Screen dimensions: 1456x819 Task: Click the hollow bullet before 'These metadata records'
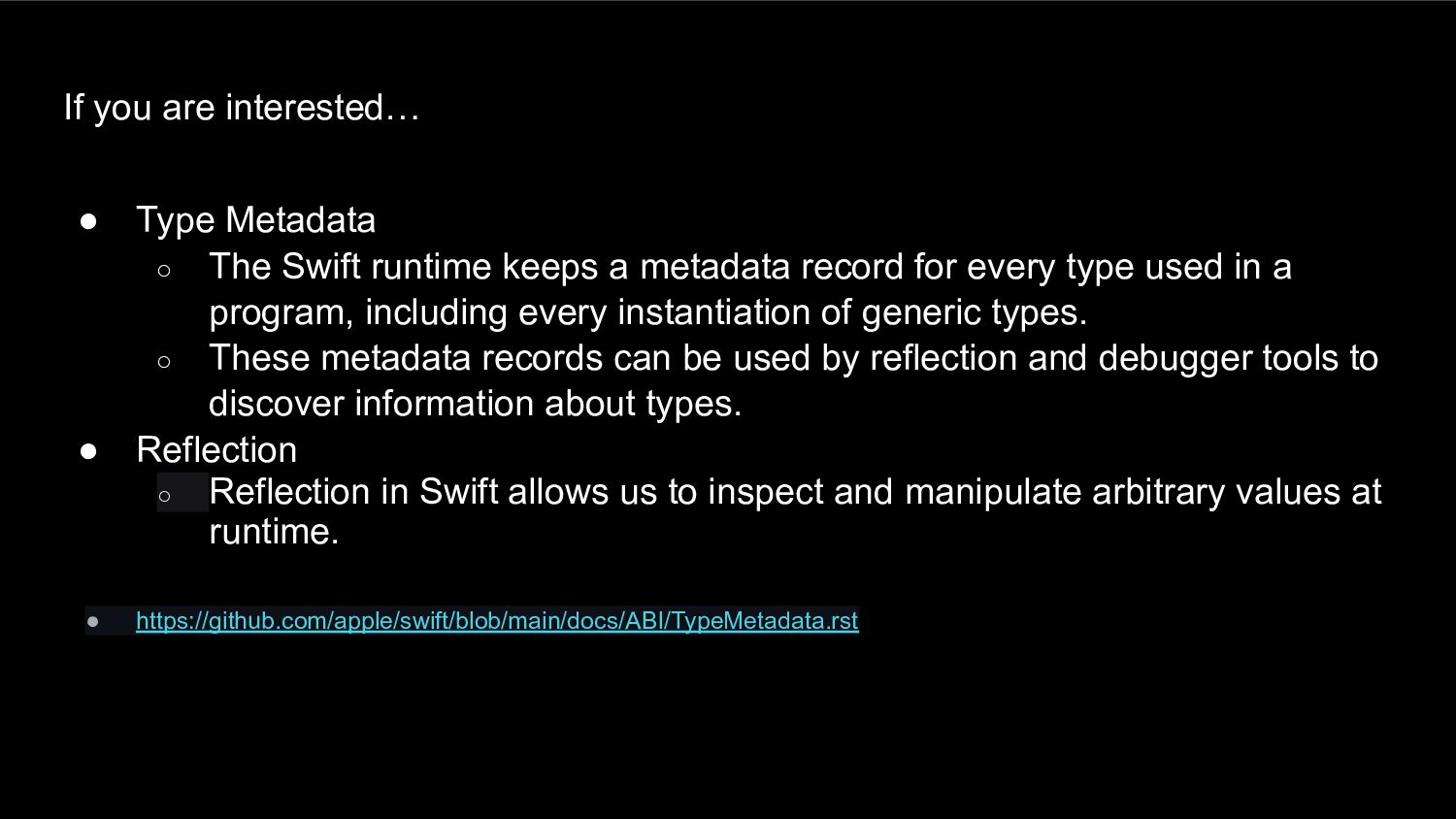tap(164, 362)
